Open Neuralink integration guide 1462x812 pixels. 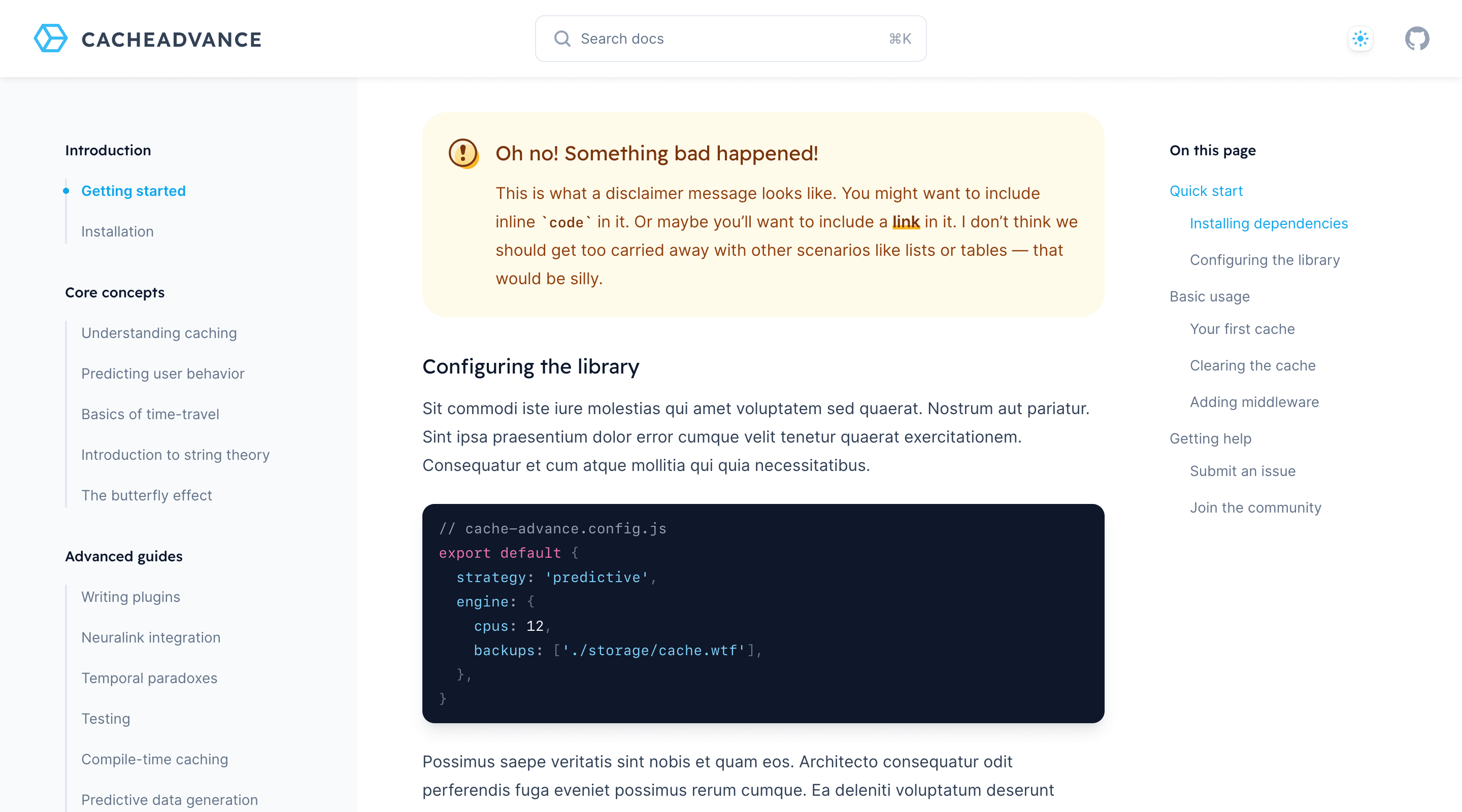point(151,637)
